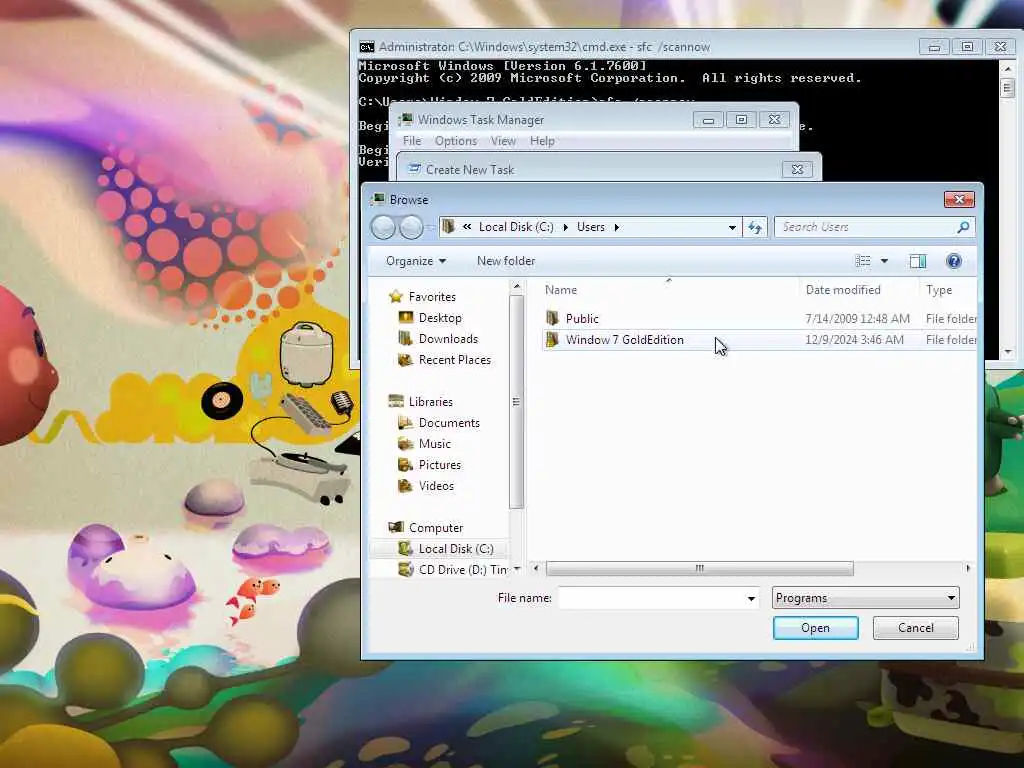The width and height of the screenshot is (1024, 768).
Task: Sort by the Date modified column header
Action: (x=859, y=290)
